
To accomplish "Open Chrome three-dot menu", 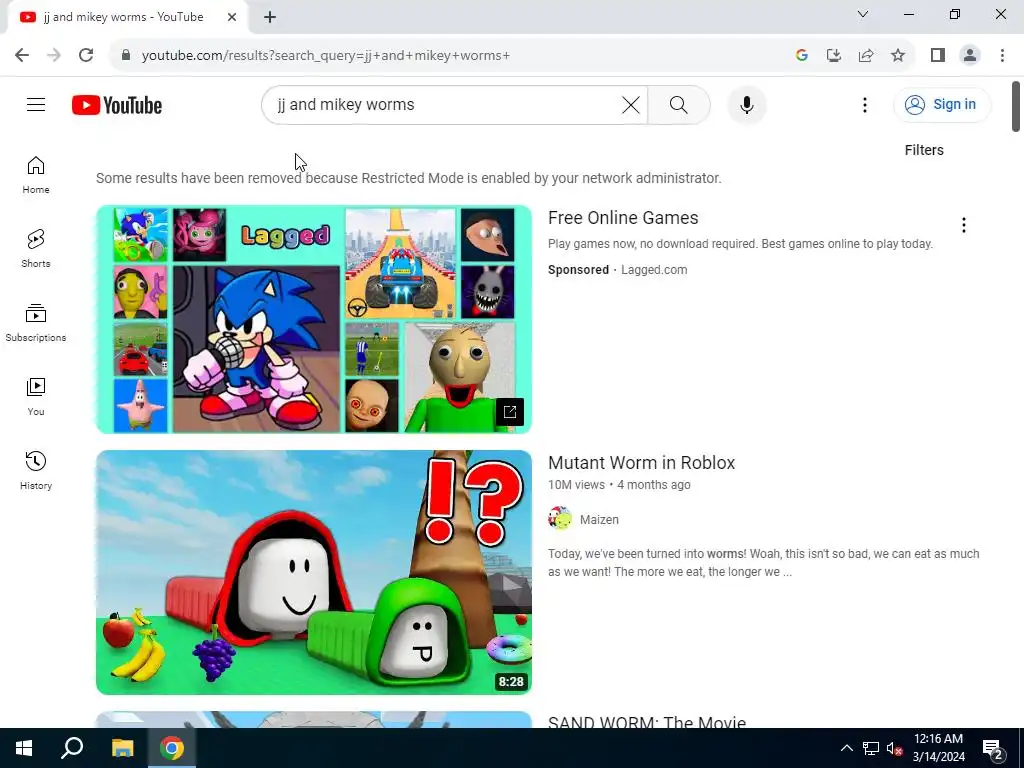I will tap(1002, 55).
